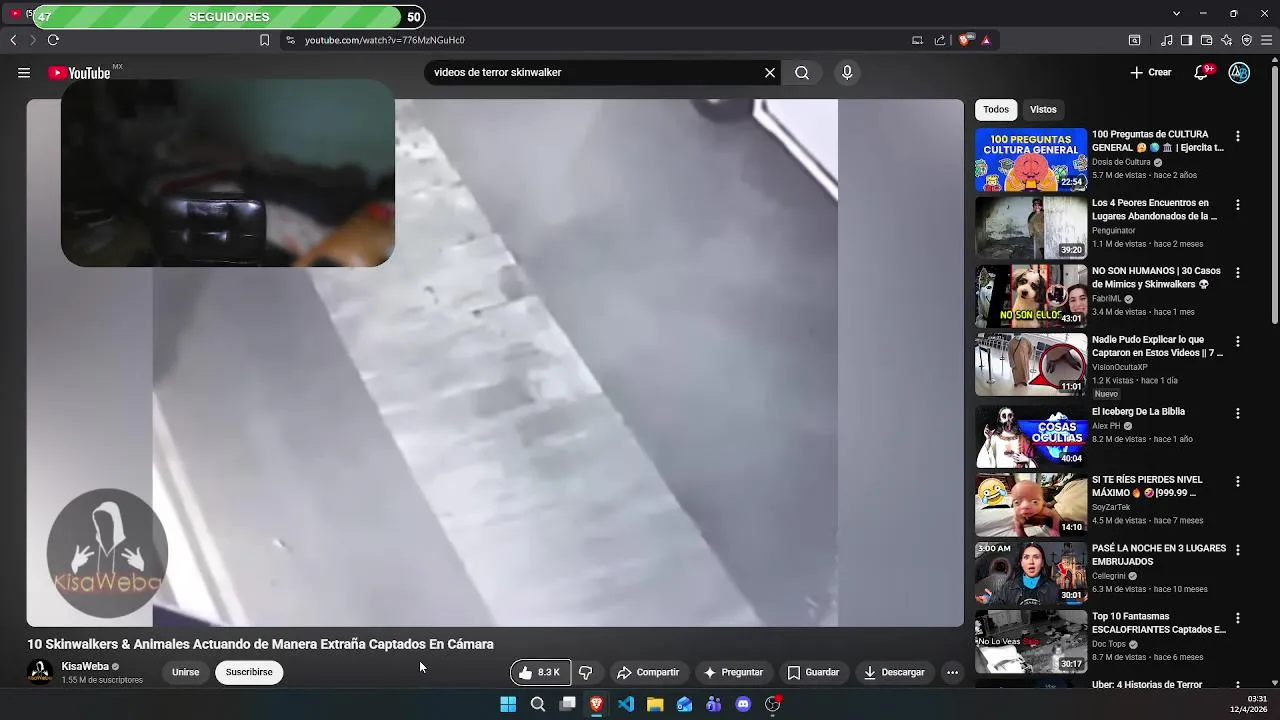The width and height of the screenshot is (1280, 720).
Task: Open the Crear button
Action: click(1150, 73)
